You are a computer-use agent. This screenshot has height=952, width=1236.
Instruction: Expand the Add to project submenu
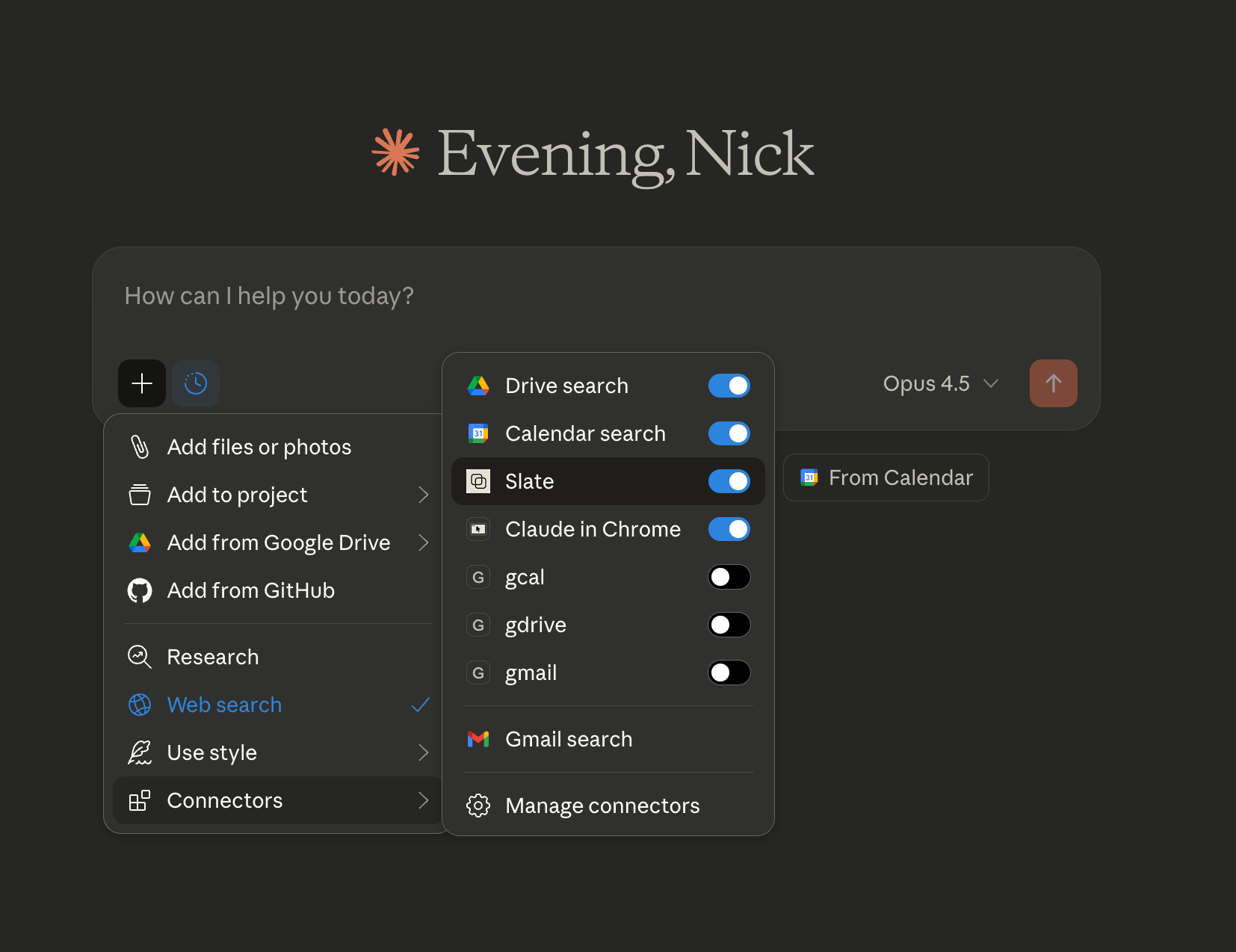tap(237, 494)
